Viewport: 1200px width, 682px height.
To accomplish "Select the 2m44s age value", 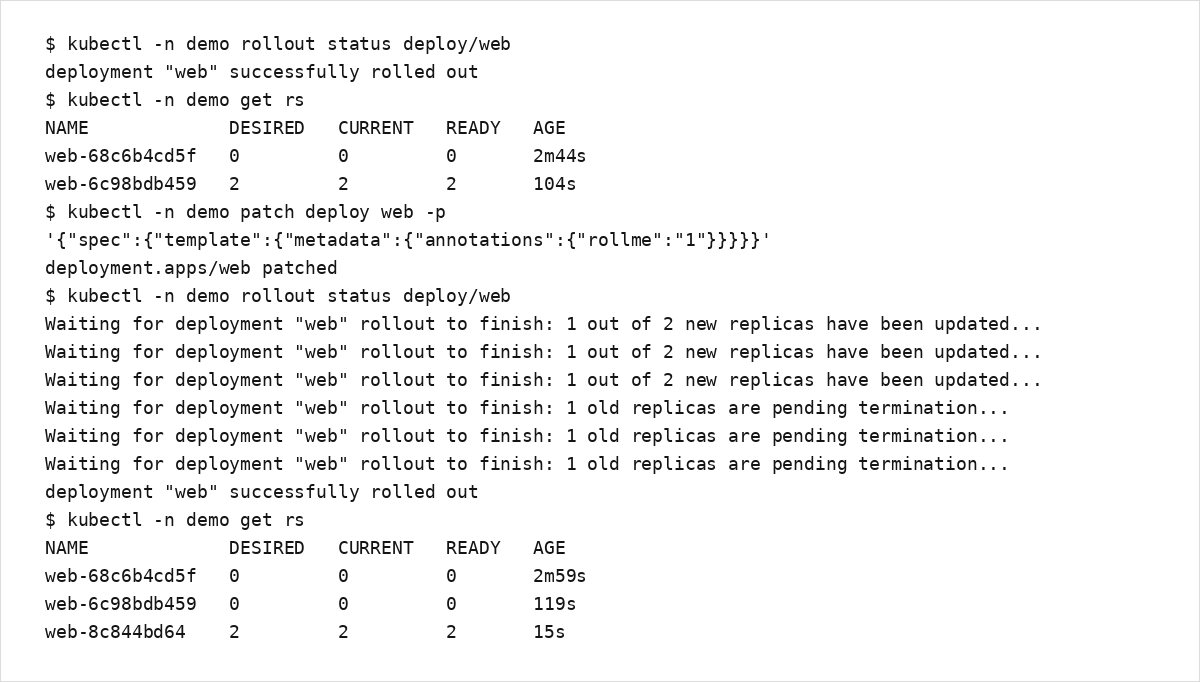I will pos(559,156).
